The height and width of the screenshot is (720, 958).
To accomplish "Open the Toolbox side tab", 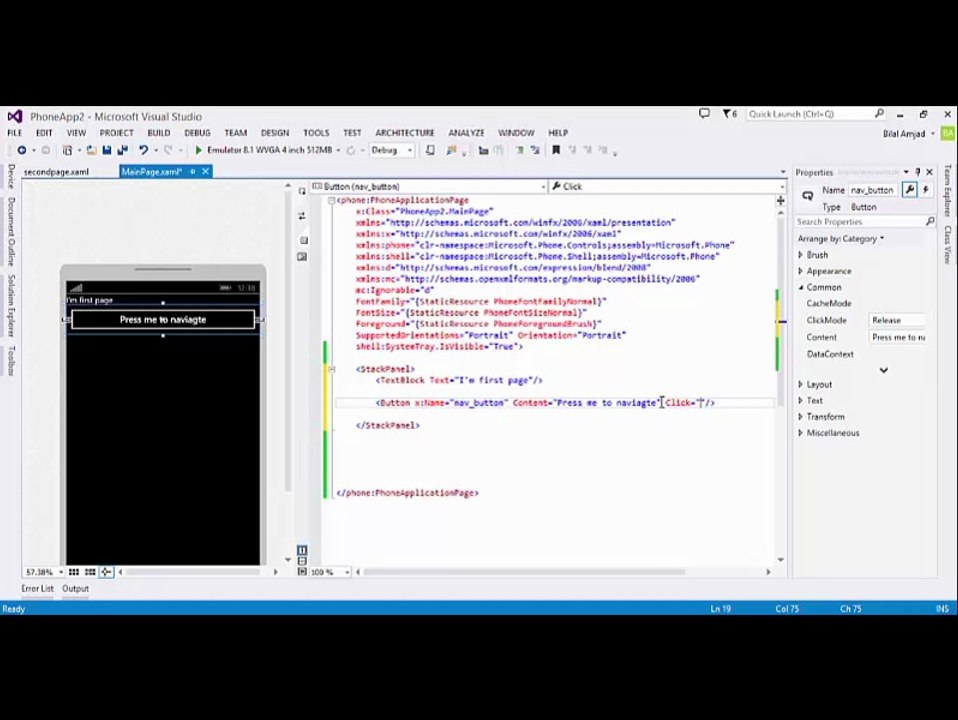I will pos(11,361).
